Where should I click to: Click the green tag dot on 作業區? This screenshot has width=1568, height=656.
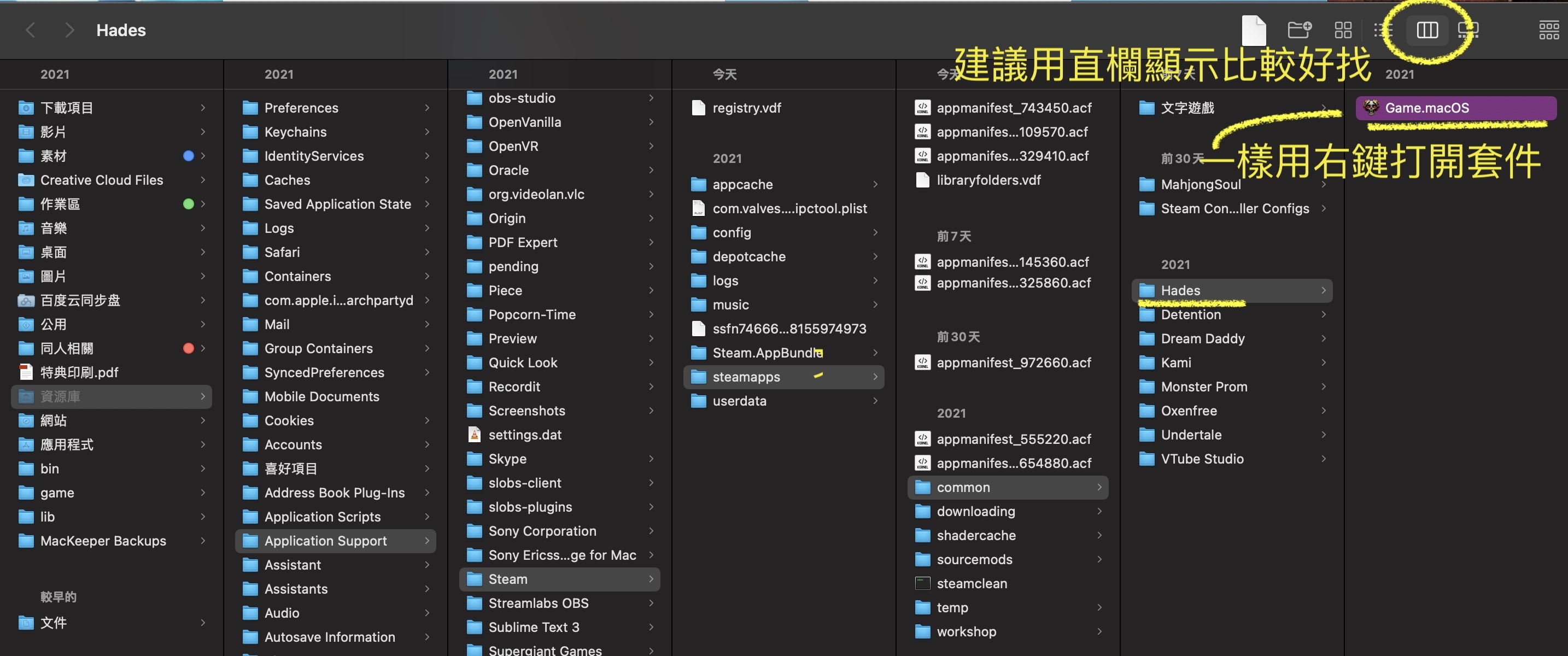pos(188,204)
